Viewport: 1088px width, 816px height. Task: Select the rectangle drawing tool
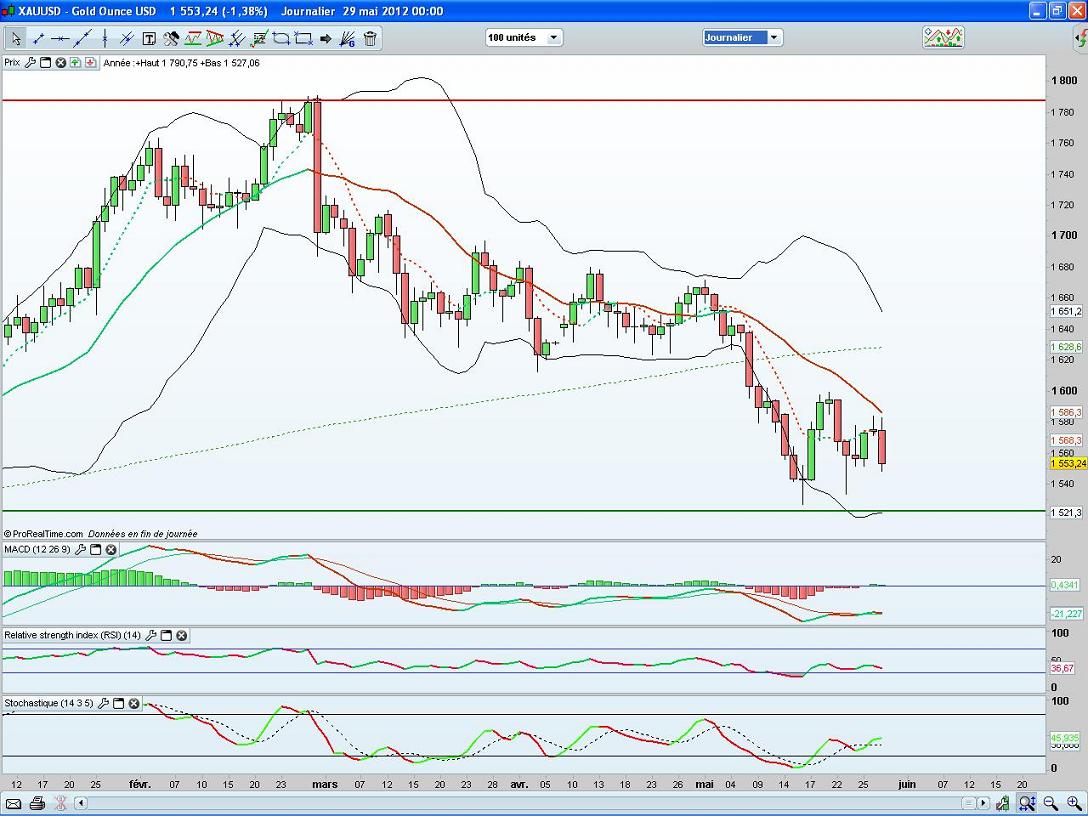click(303, 39)
